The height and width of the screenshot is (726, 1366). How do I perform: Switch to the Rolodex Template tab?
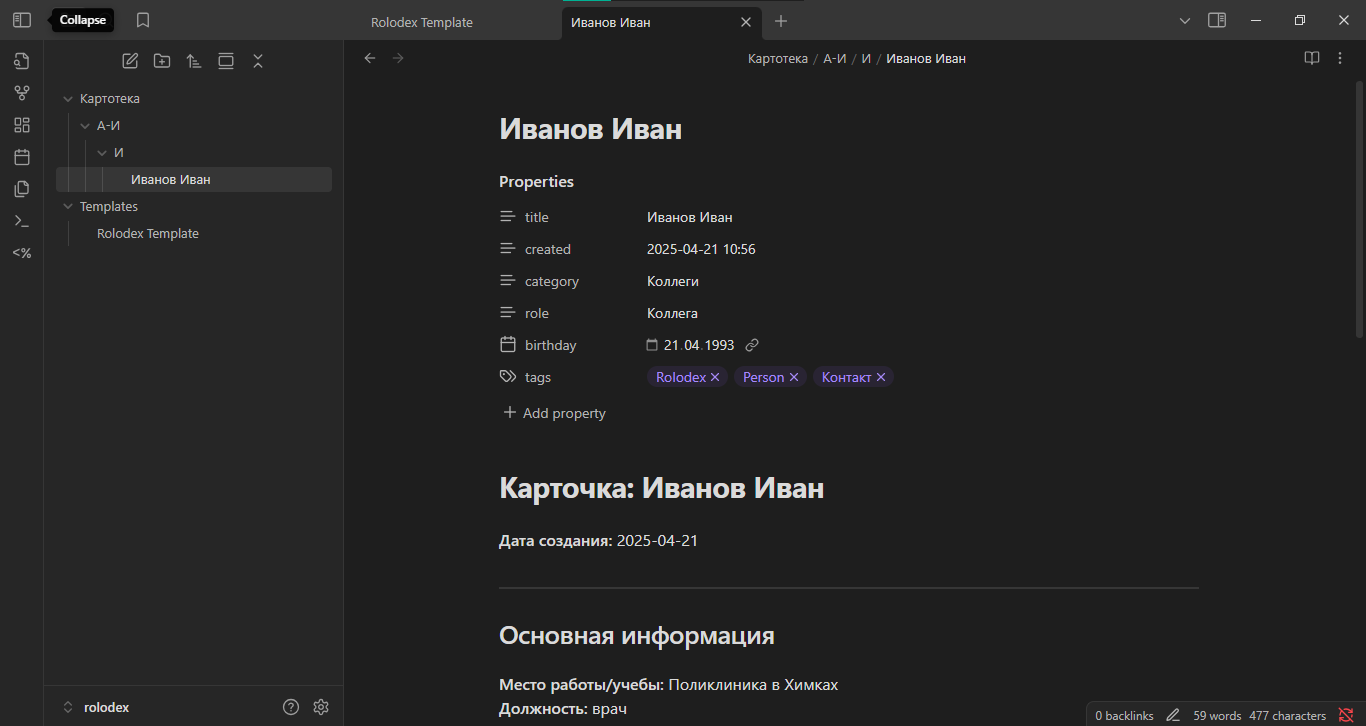coord(422,22)
